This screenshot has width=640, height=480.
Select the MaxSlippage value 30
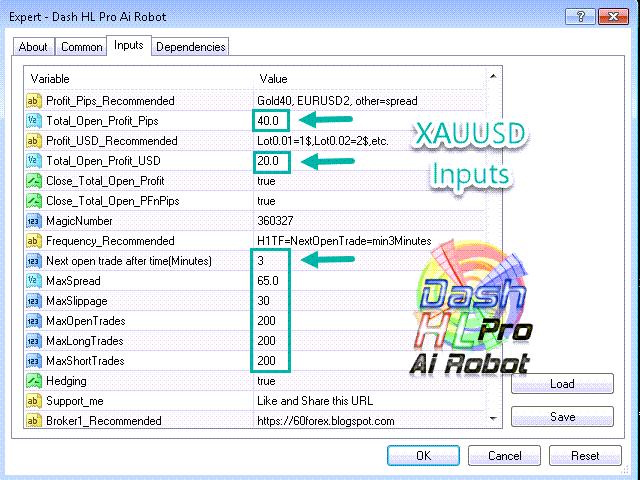pos(263,301)
